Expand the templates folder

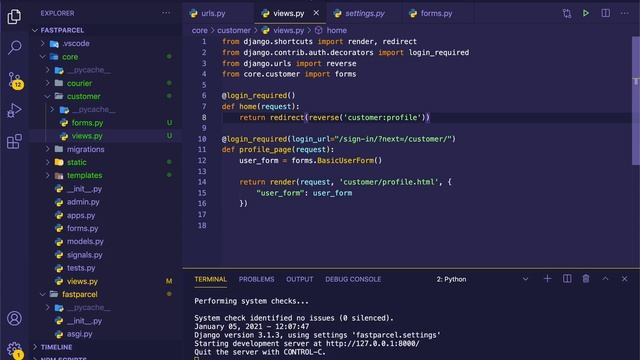coord(48,176)
